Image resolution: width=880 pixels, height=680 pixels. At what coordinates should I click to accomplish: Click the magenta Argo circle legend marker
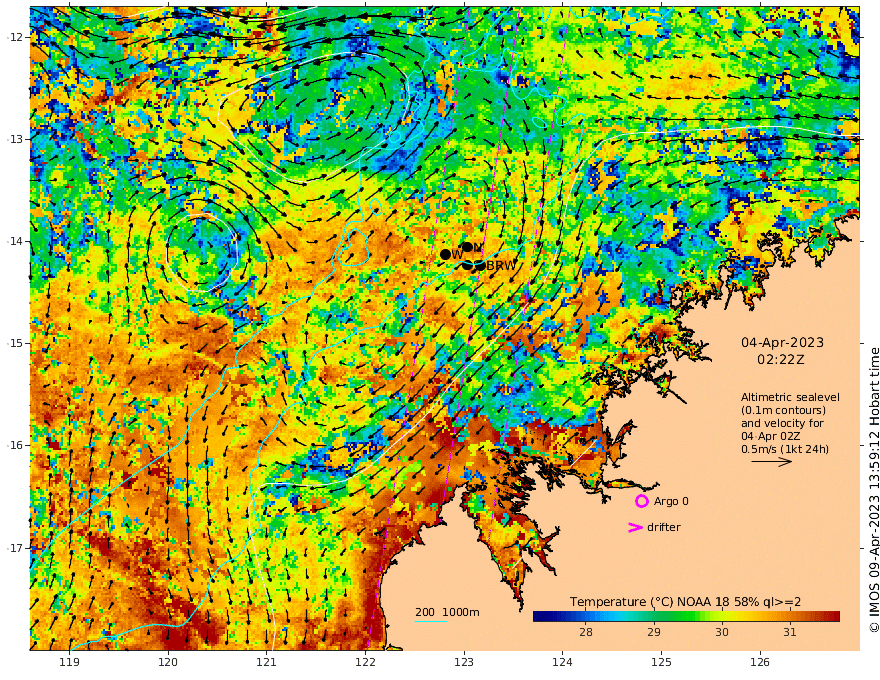(641, 501)
